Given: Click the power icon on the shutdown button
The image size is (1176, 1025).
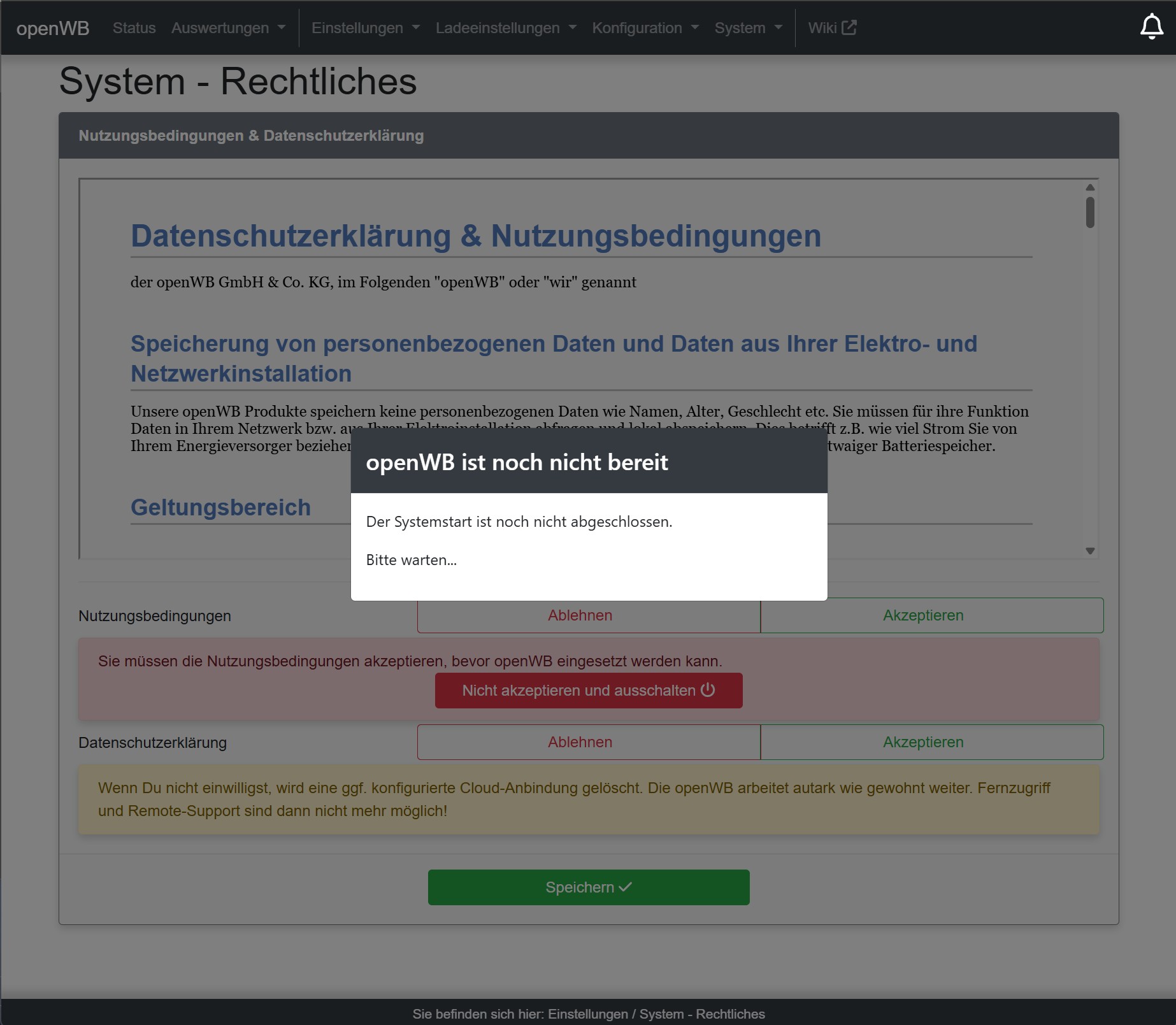Looking at the screenshot, I should (707, 690).
